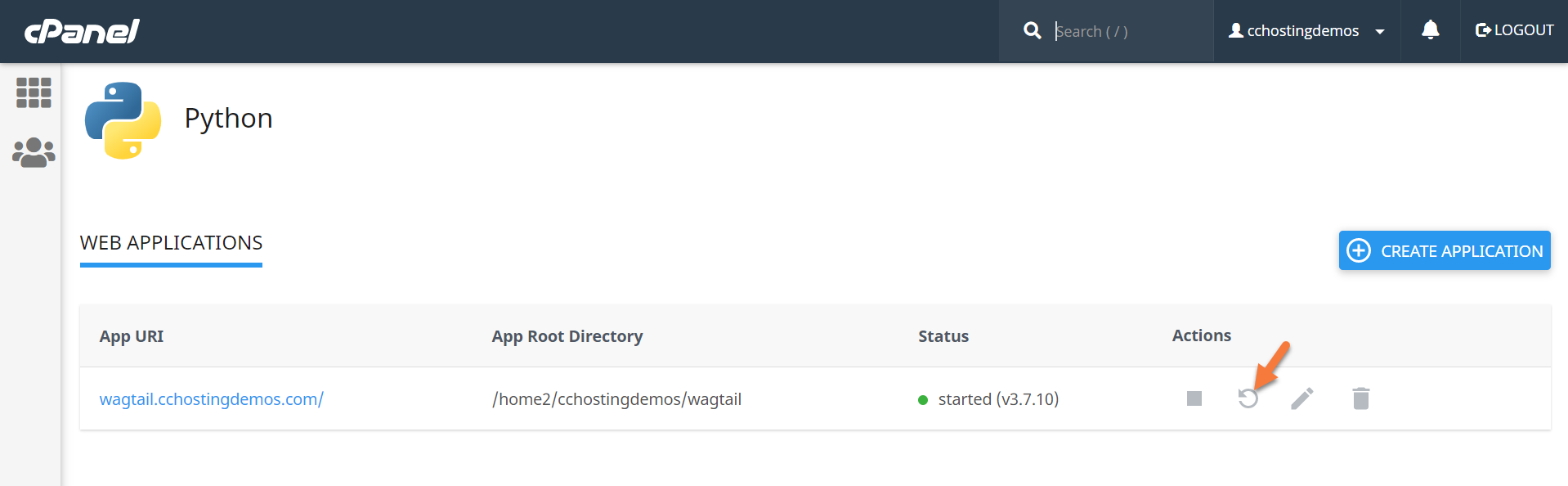
Task: Open the wagtail.cchostingdemos.com link
Action: click(211, 399)
